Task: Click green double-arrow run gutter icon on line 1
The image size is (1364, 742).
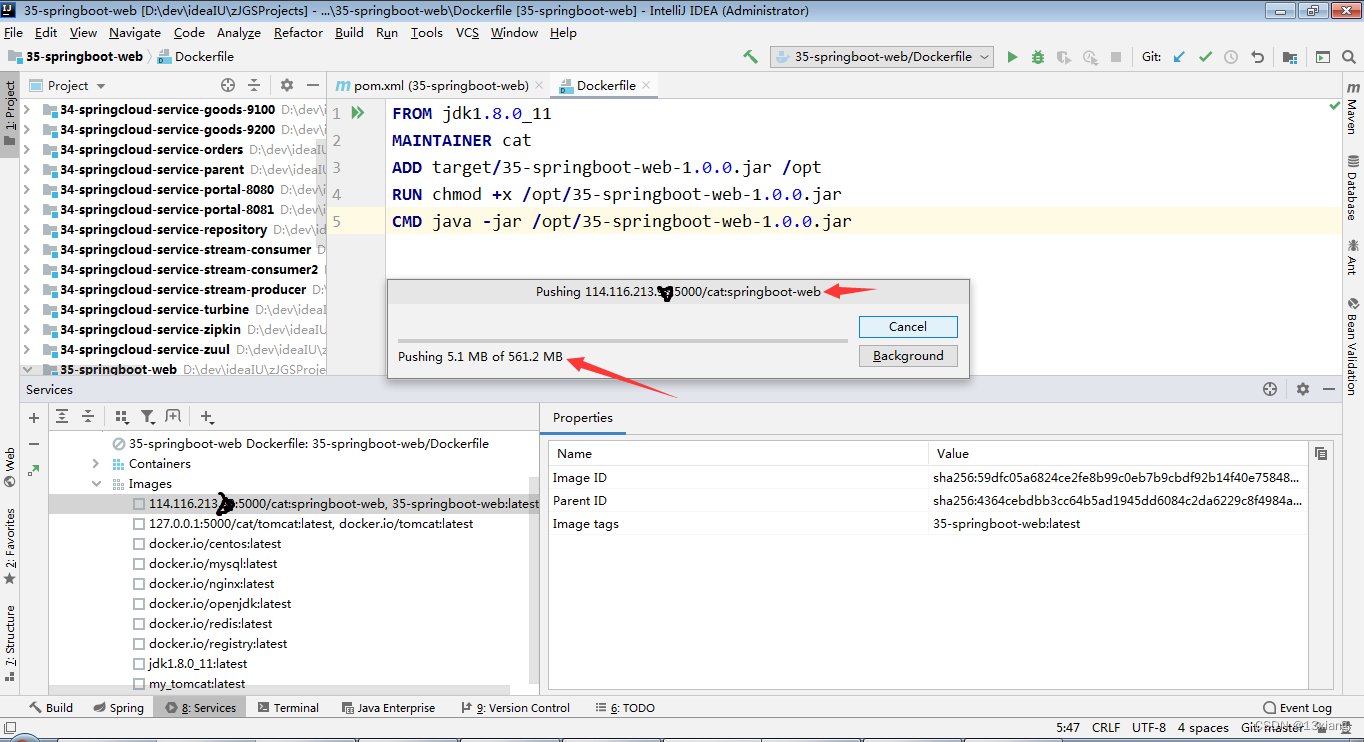Action: click(358, 113)
